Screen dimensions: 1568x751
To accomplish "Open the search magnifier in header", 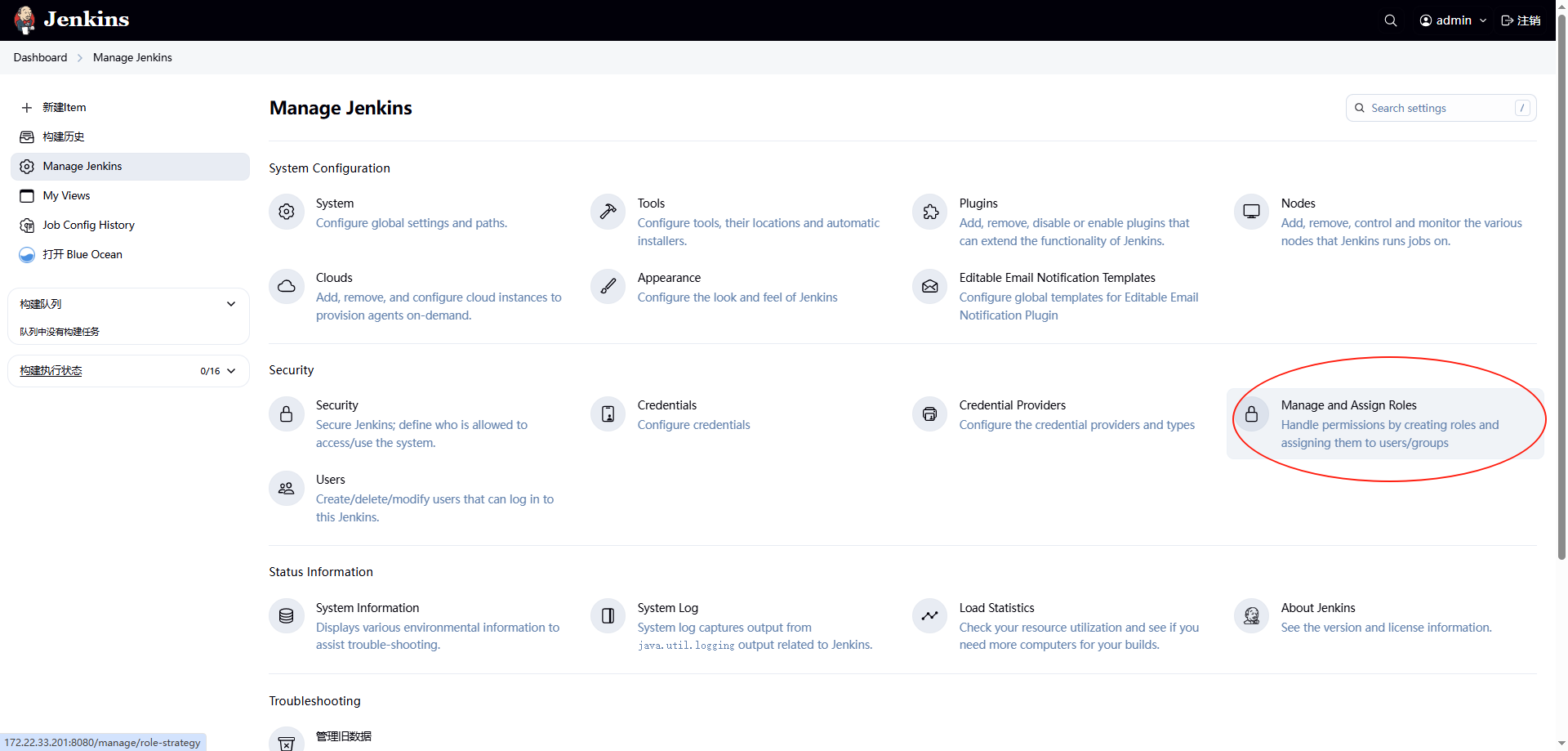I will [x=1390, y=20].
